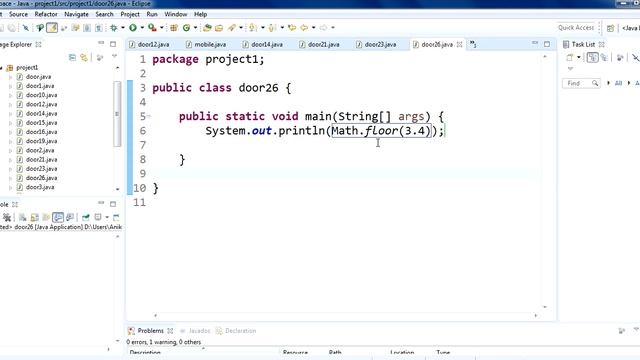This screenshot has width=640, height=360.
Task: Click the Debug bug icon in toolbar
Action: 114,28
